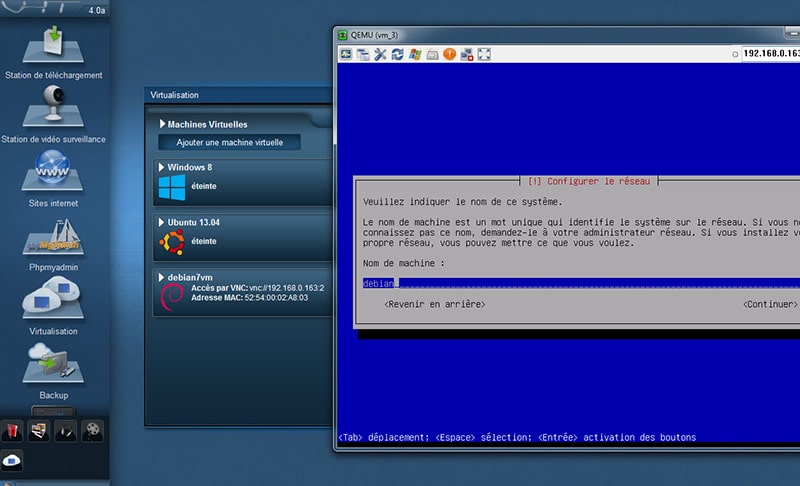This screenshot has width=800, height=486.
Task: Click the Adresse MAC 52:54:00:02:A8:03 text
Action: coord(249,298)
